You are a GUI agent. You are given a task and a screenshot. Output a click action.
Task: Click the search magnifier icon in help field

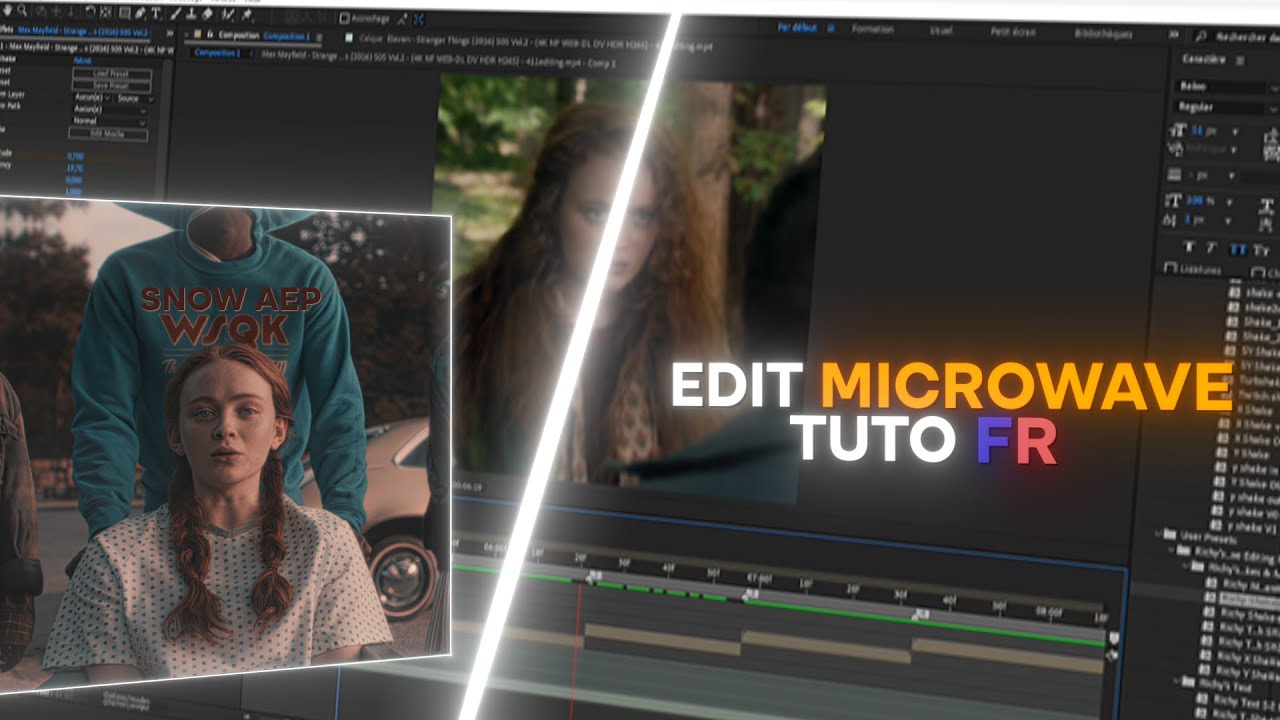click(1200, 36)
